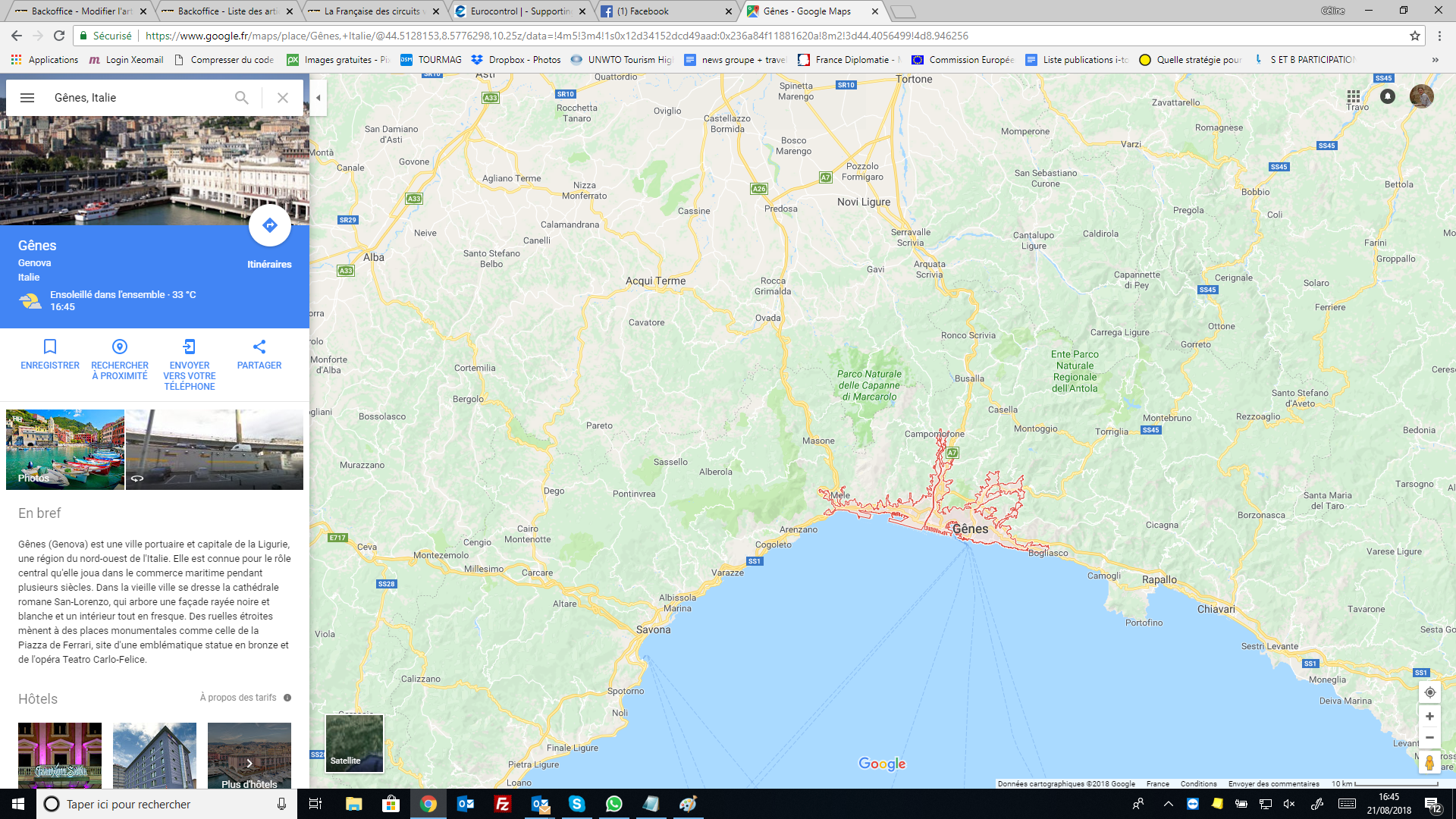Viewport: 1456px width, 819px height.
Task: Save place with Enregistrer icon
Action: click(50, 347)
